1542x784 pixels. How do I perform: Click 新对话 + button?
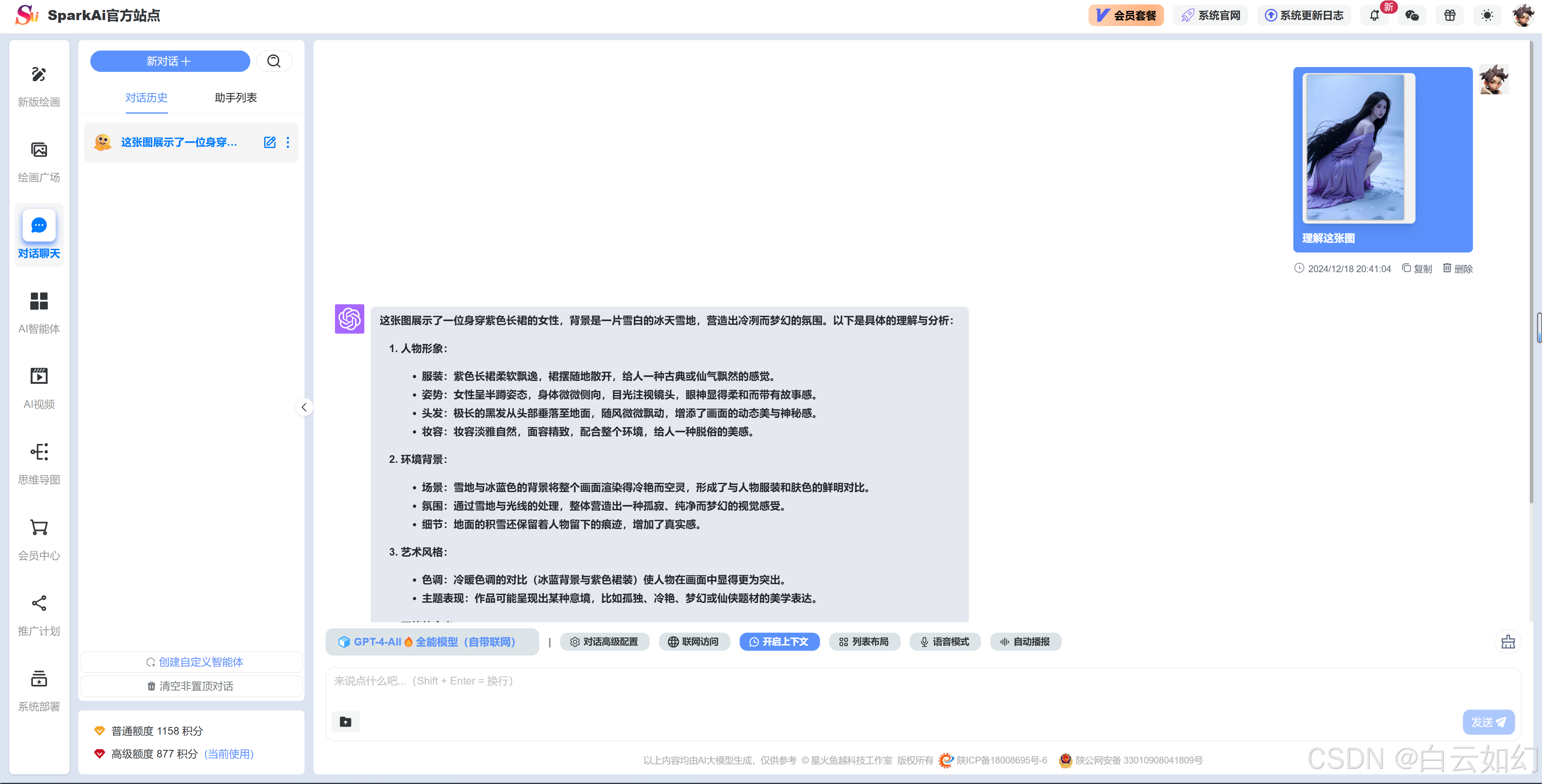pyautogui.click(x=170, y=61)
